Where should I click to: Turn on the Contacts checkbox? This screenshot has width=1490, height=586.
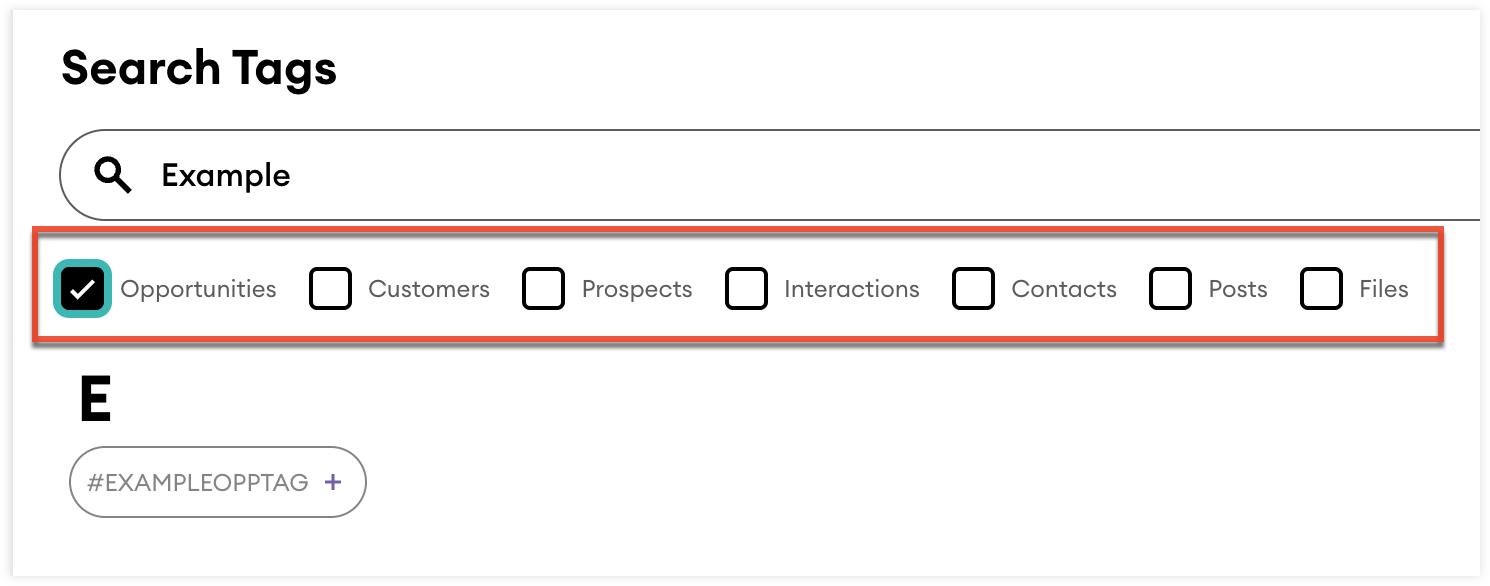click(974, 289)
